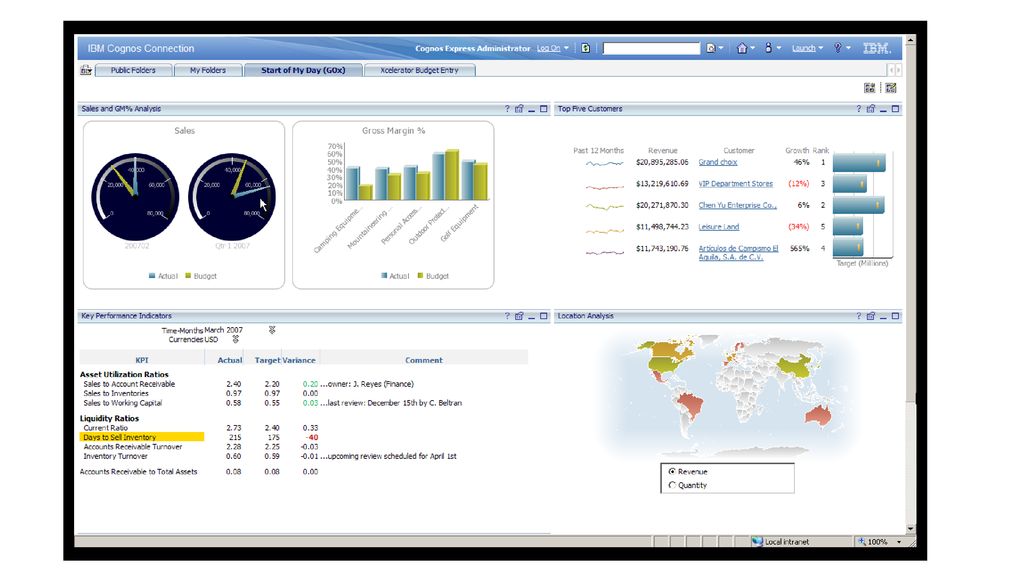1024x576 pixels.
Task: Edit the Sales and GM% Analysis portlet settings
Action: click(519, 109)
